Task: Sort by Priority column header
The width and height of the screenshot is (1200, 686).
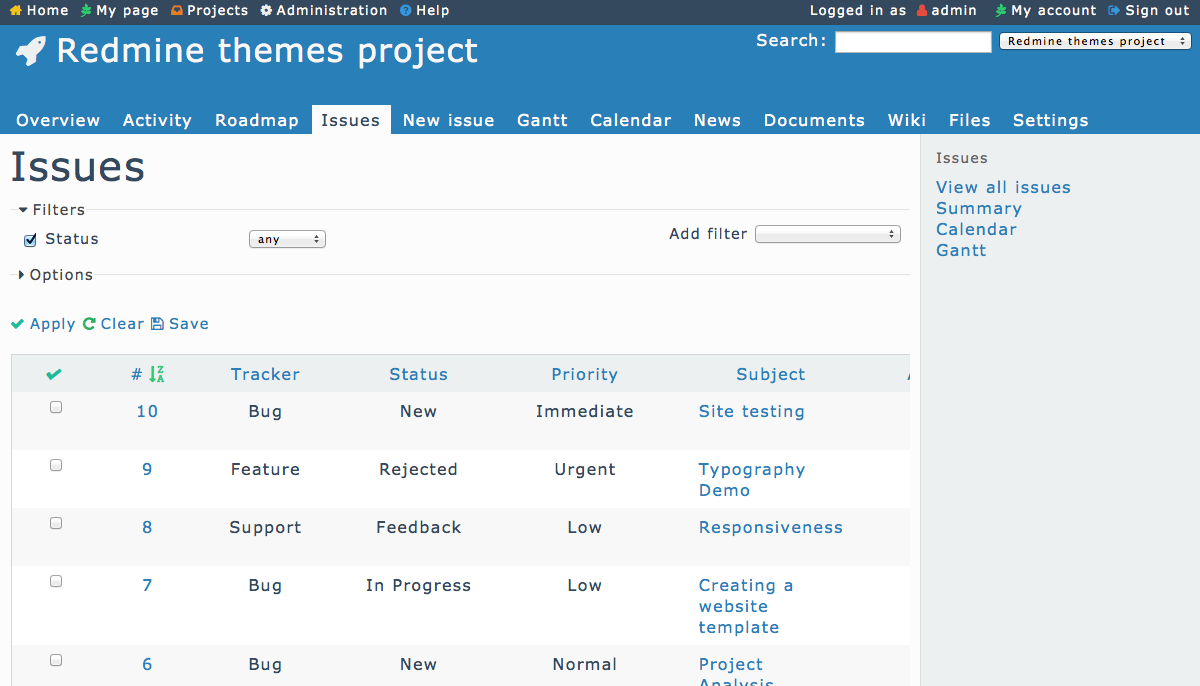Action: tap(585, 374)
